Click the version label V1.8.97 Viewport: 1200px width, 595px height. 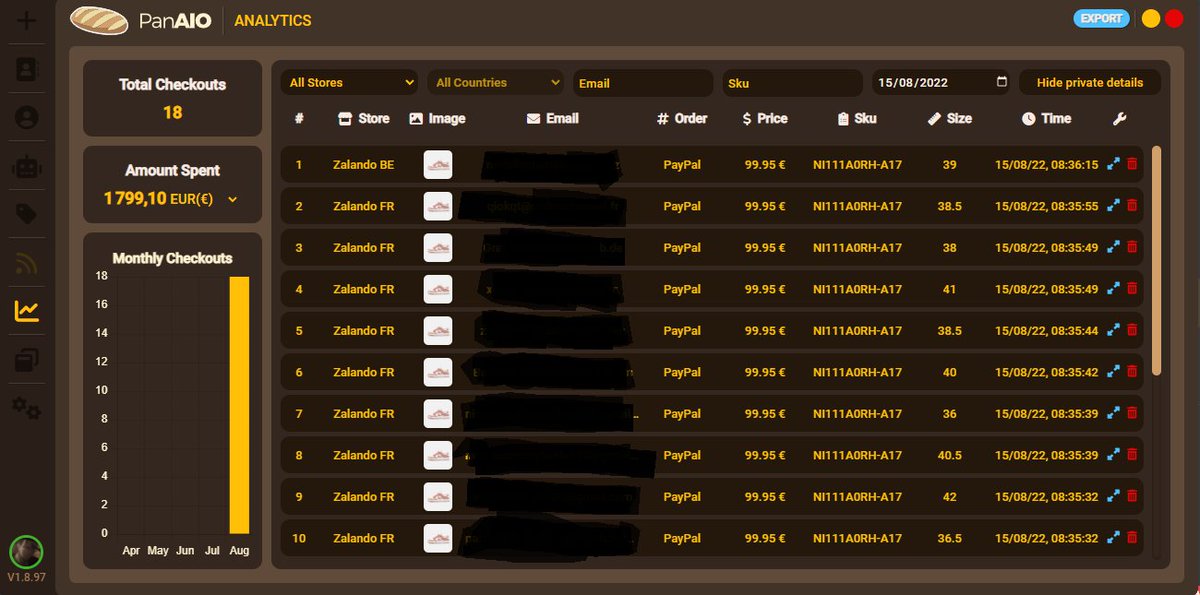(26, 578)
